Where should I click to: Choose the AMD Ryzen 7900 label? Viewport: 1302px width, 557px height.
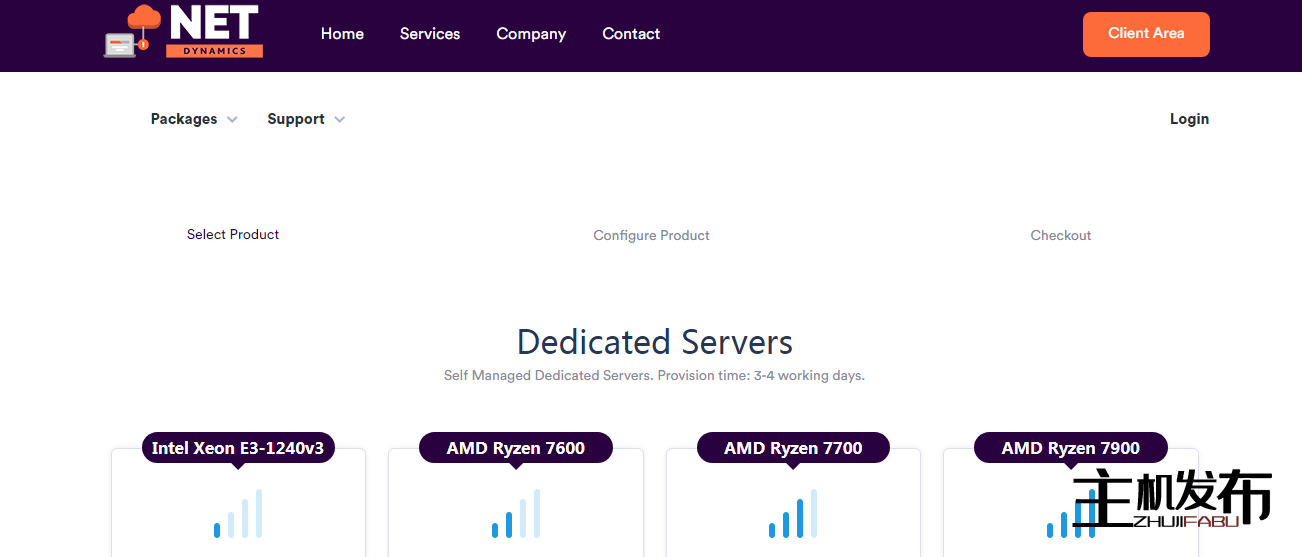tap(1071, 448)
